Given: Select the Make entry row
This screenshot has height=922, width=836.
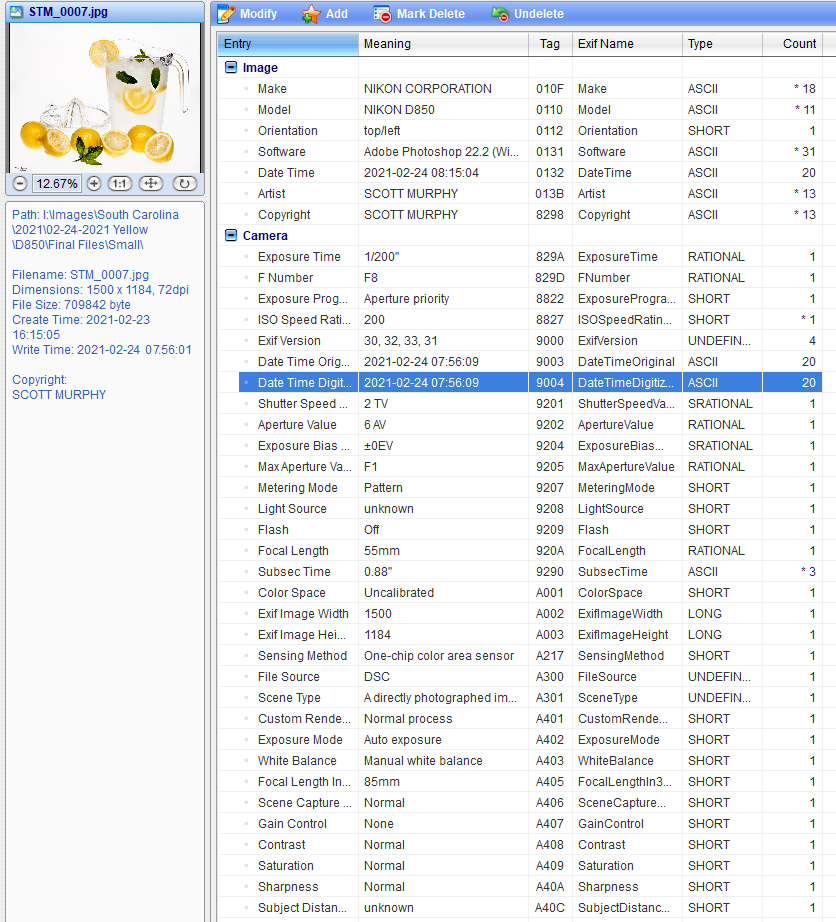Looking at the screenshot, I should (x=272, y=89).
